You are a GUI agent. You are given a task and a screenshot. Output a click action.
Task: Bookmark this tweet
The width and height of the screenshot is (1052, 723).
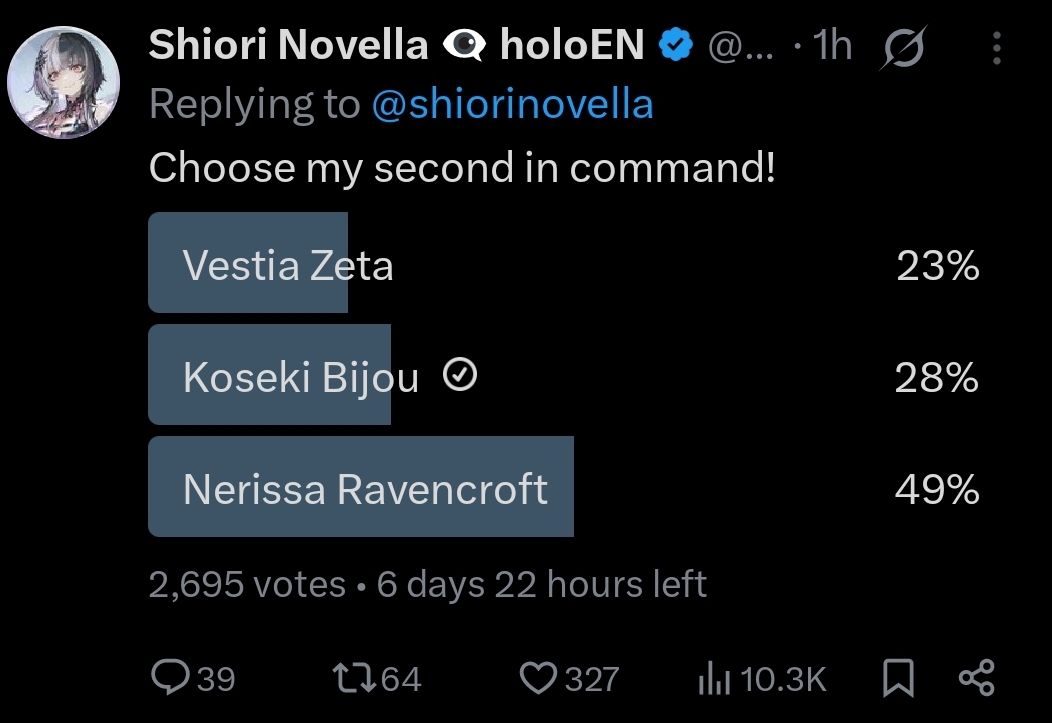[x=898, y=679]
